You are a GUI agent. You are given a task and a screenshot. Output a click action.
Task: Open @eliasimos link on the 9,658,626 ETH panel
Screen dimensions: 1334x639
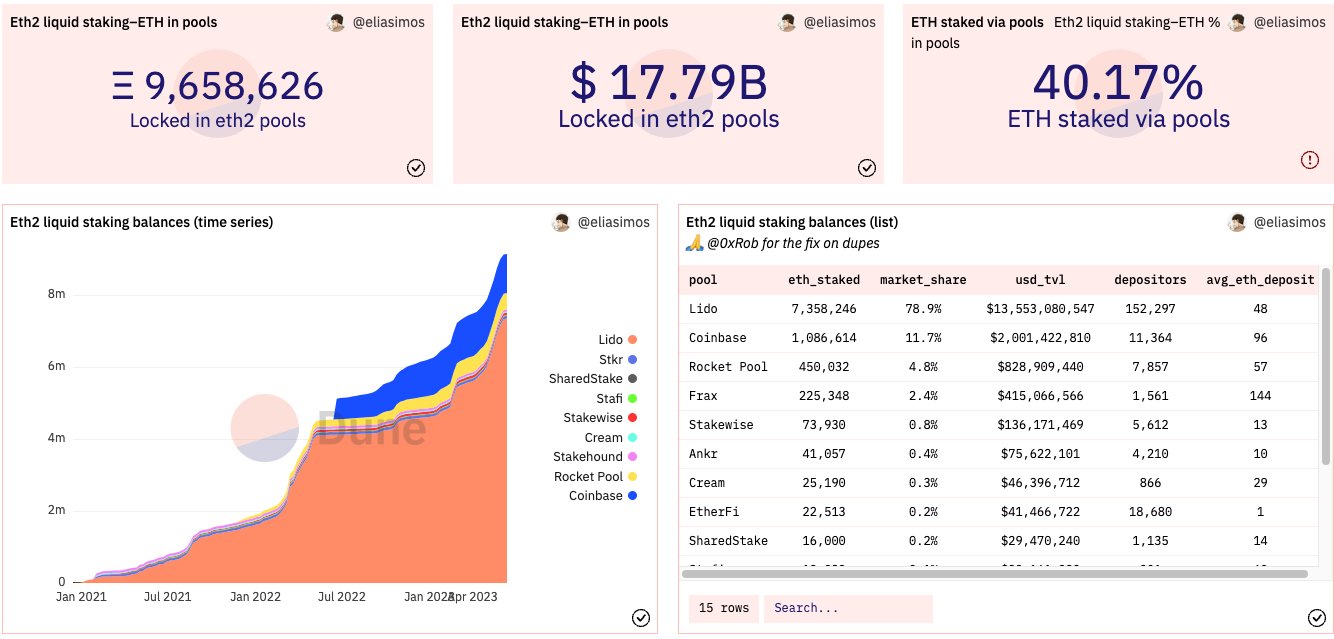(388, 22)
